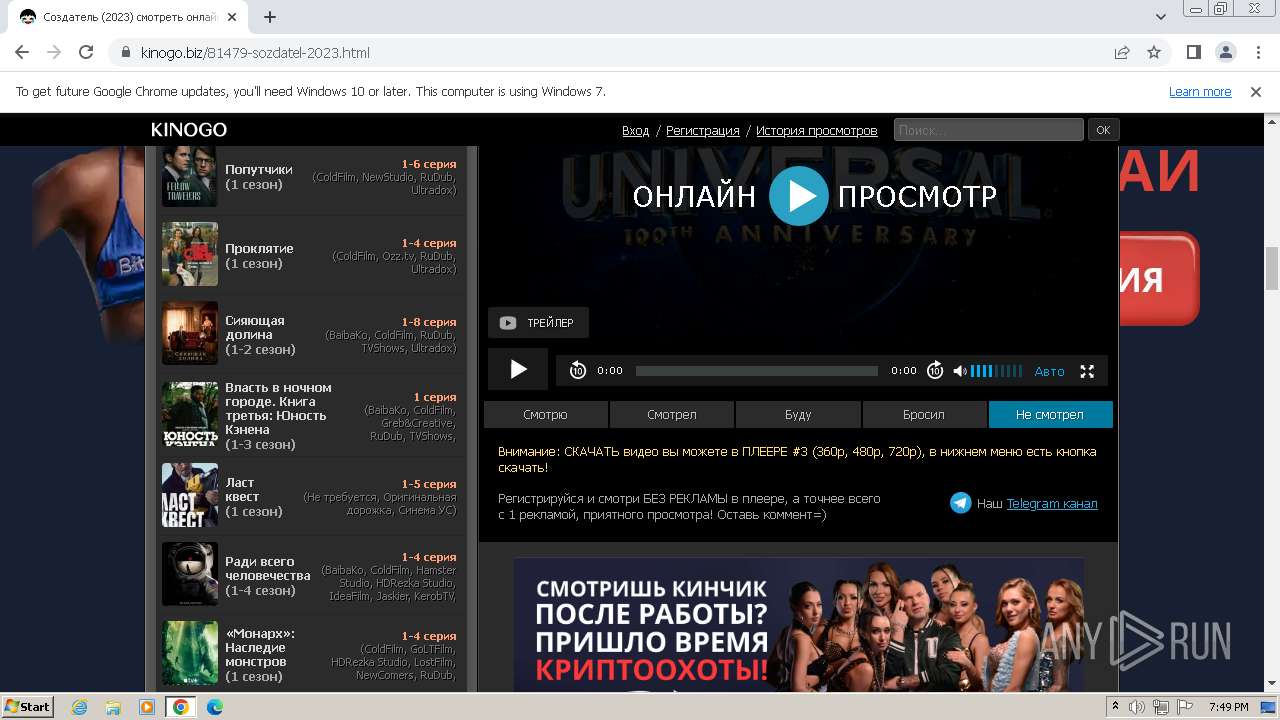Viewport: 1280px width, 720px height.
Task: Open the Проклятие poster thumbnail
Action: point(190,254)
